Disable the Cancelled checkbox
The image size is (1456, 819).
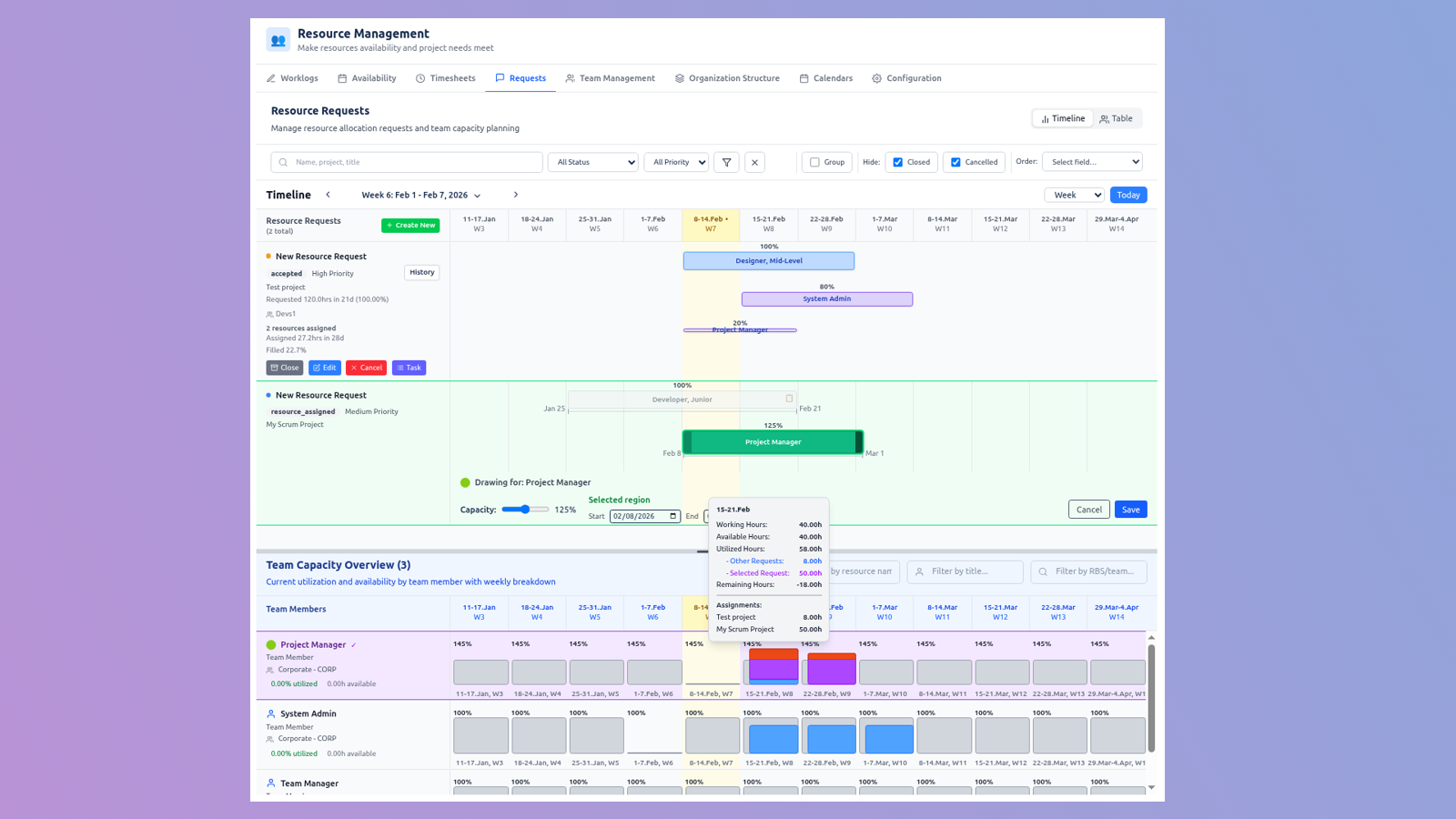pos(955,162)
